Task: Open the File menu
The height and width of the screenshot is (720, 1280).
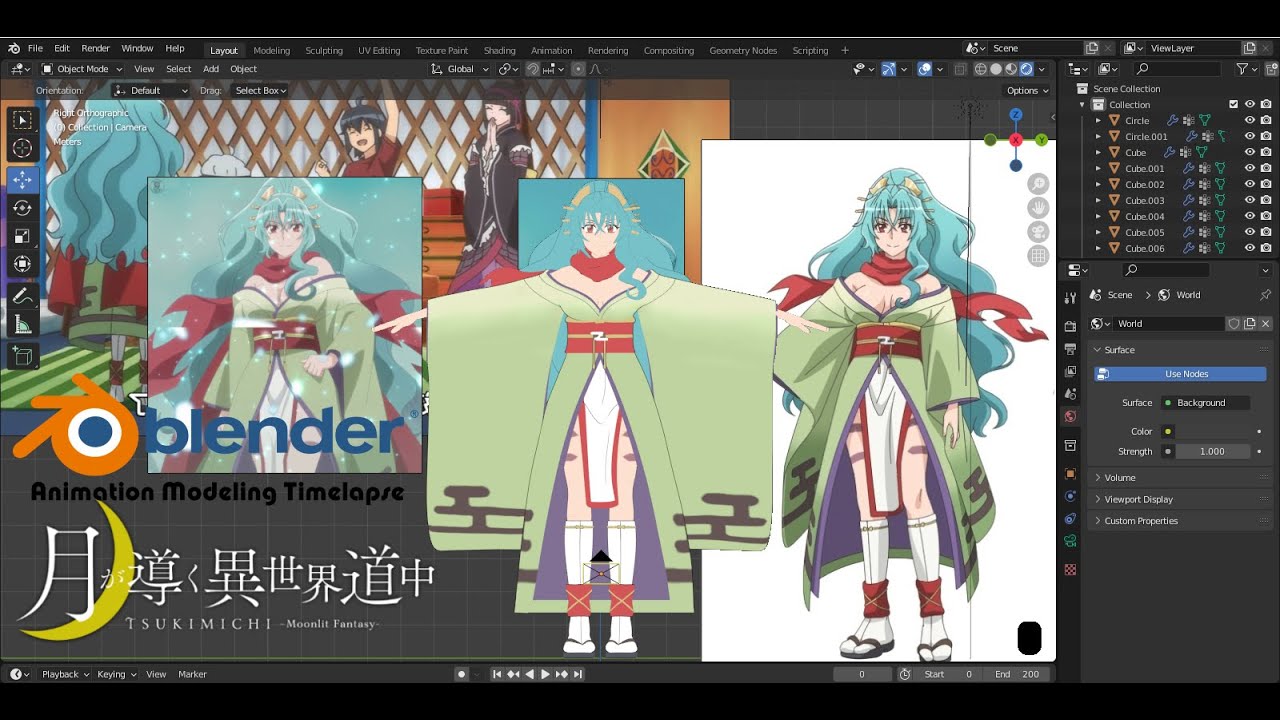Action: (x=35, y=48)
